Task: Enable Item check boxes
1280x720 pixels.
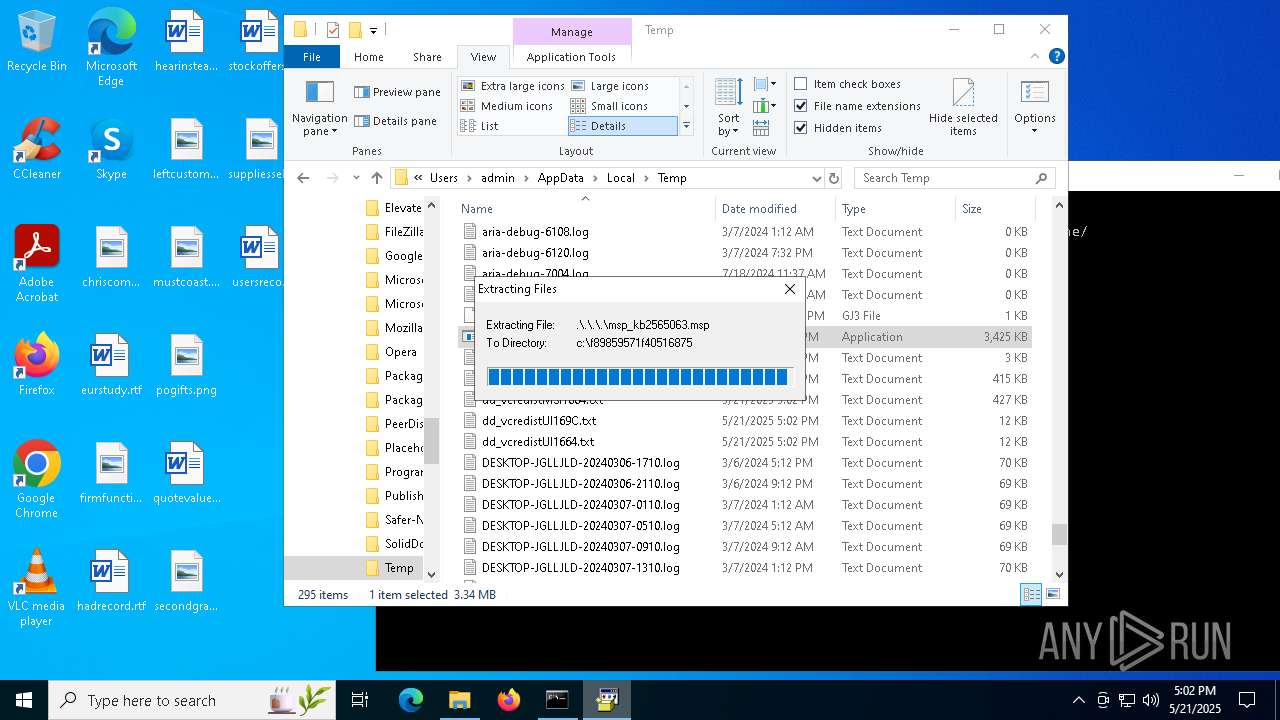Action: click(x=847, y=84)
